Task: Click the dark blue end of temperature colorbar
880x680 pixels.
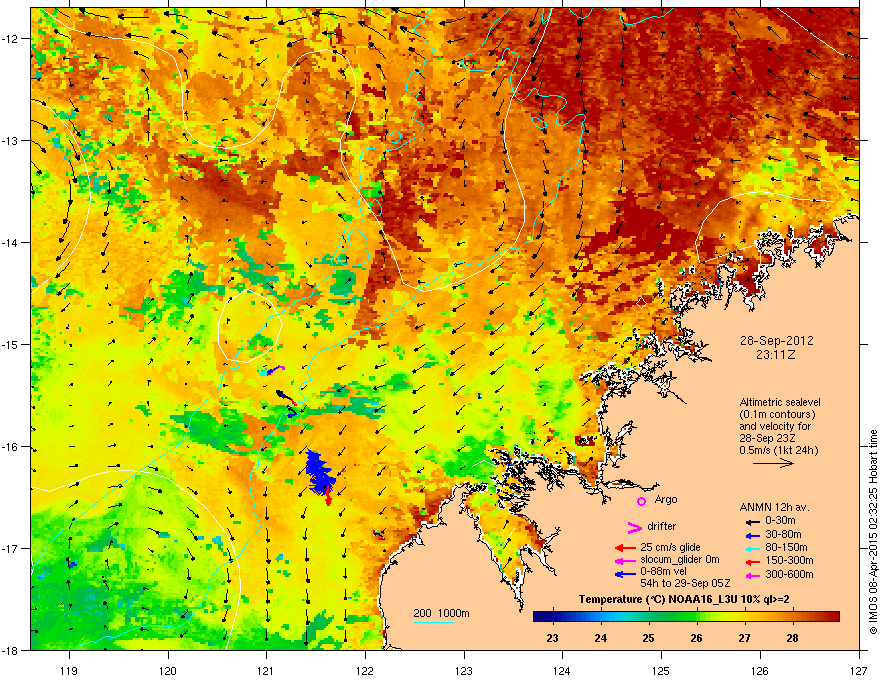Action: pos(539,616)
